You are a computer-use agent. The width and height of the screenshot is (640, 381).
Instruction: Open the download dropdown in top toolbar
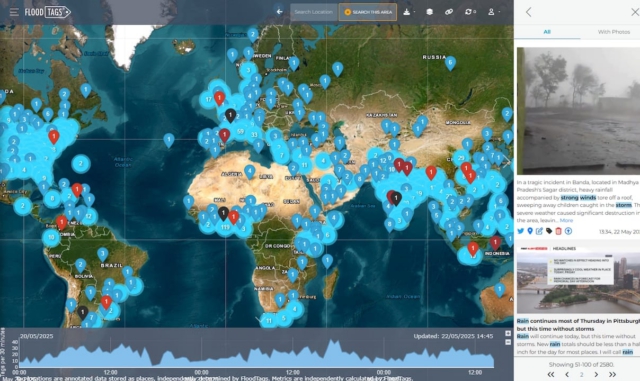click(x=409, y=12)
